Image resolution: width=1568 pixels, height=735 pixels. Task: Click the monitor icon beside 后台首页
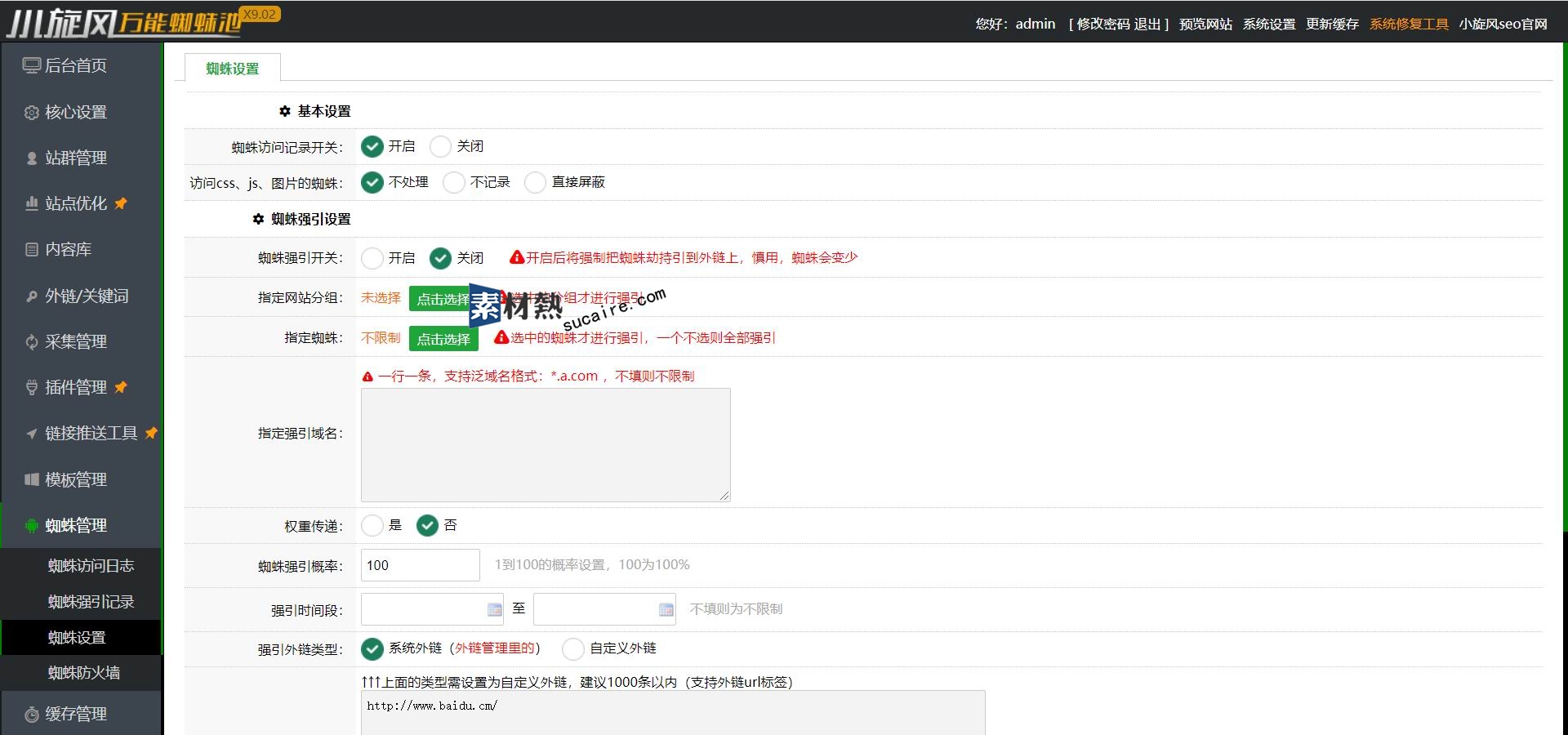coord(31,65)
